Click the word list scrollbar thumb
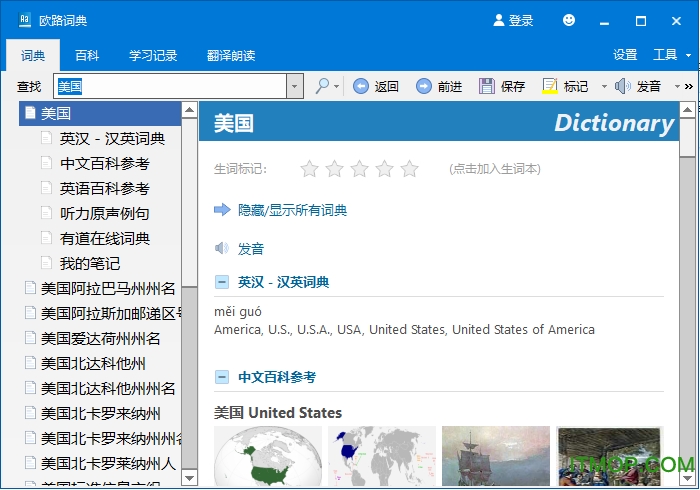Viewport: 700px width, 490px height. tap(189, 202)
